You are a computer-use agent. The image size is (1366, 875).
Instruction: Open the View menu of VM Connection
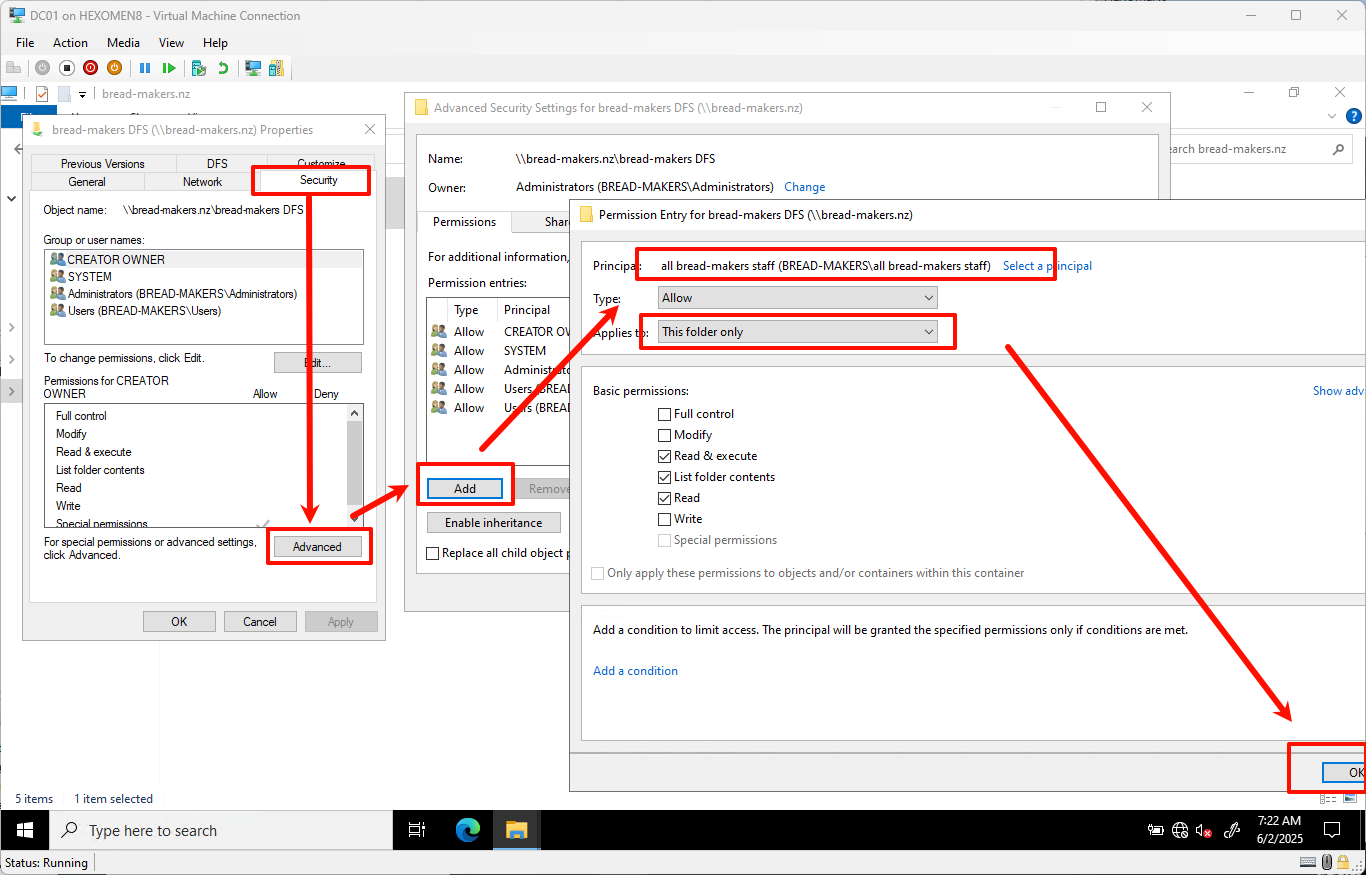pos(171,43)
